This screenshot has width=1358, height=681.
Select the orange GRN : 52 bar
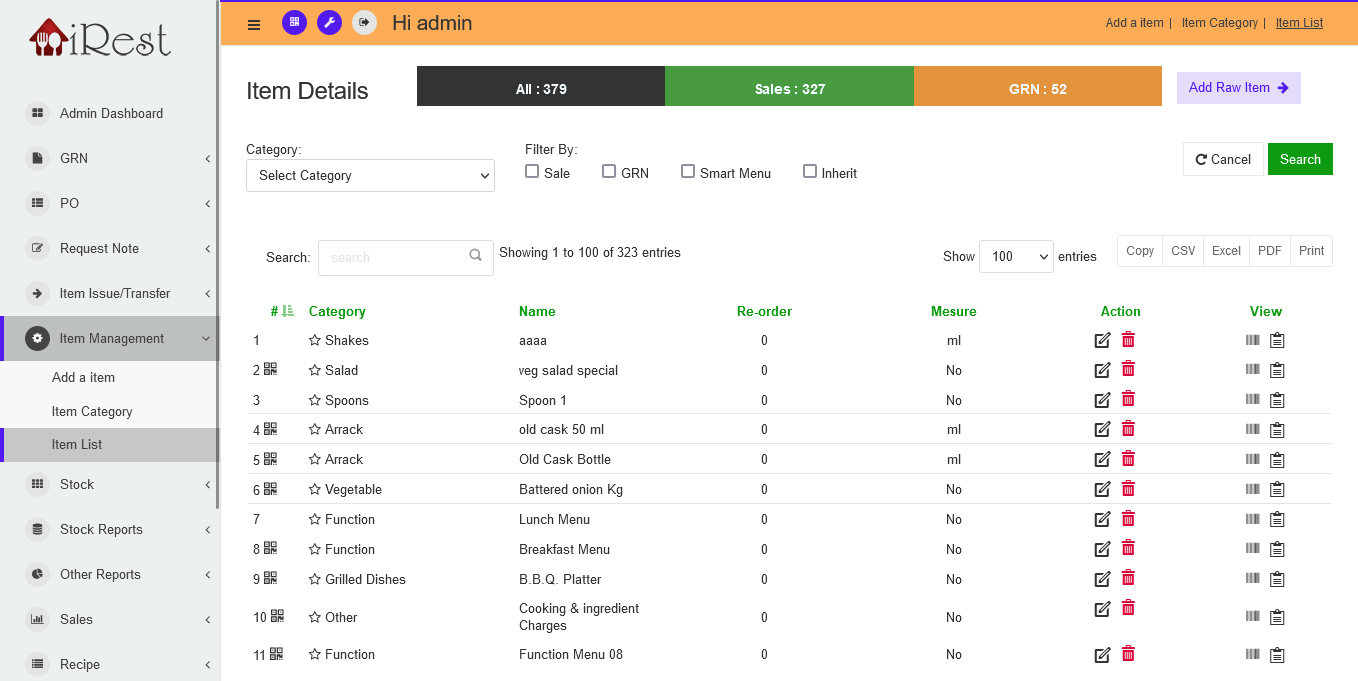click(1037, 88)
